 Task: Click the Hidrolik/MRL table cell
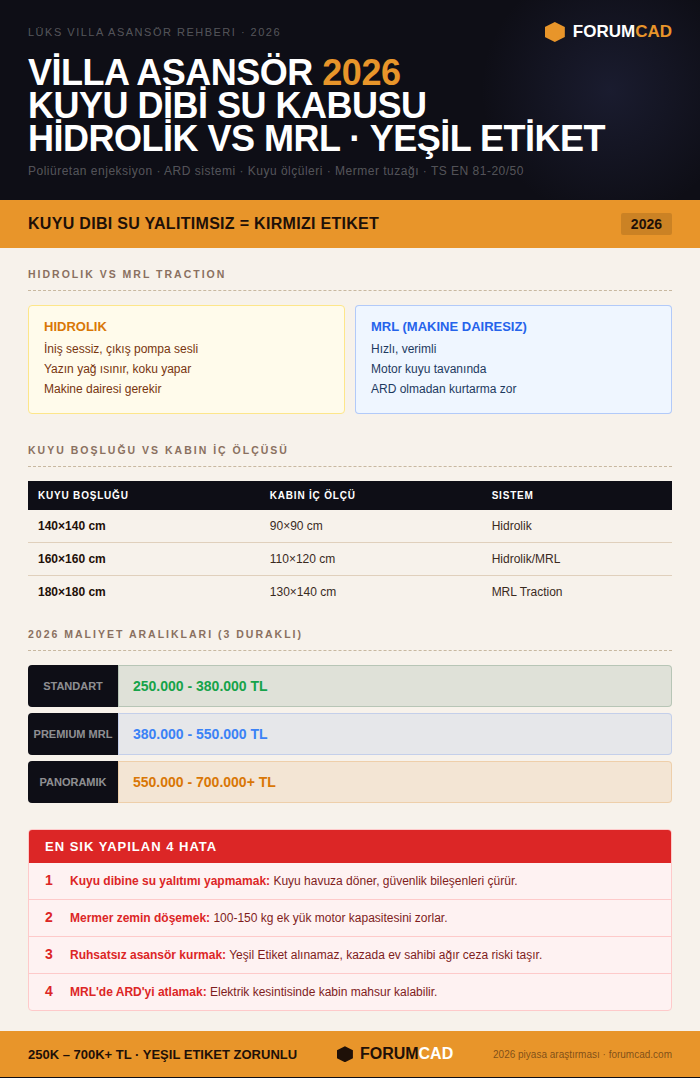coord(526,559)
